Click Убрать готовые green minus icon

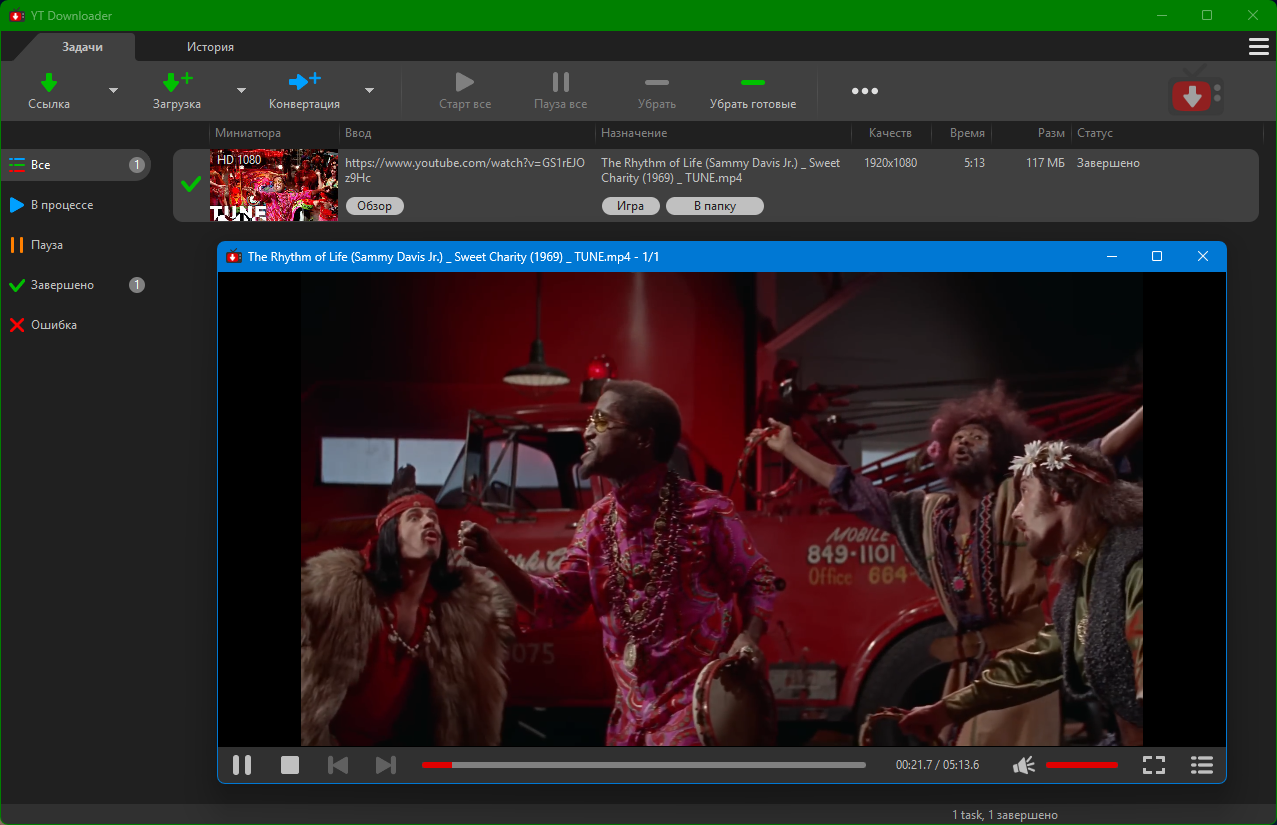tap(752, 82)
